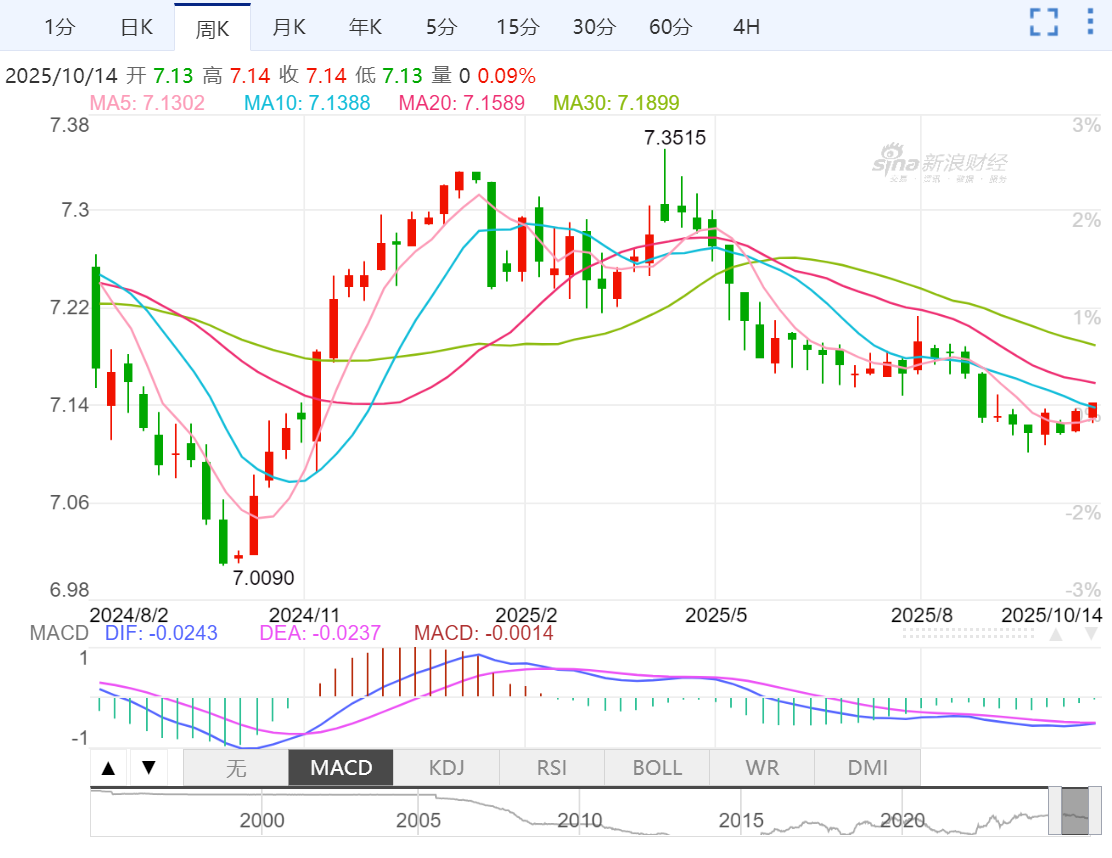1112x858 pixels.
Task: Click the fullscreen expand icon
Action: [x=1044, y=22]
